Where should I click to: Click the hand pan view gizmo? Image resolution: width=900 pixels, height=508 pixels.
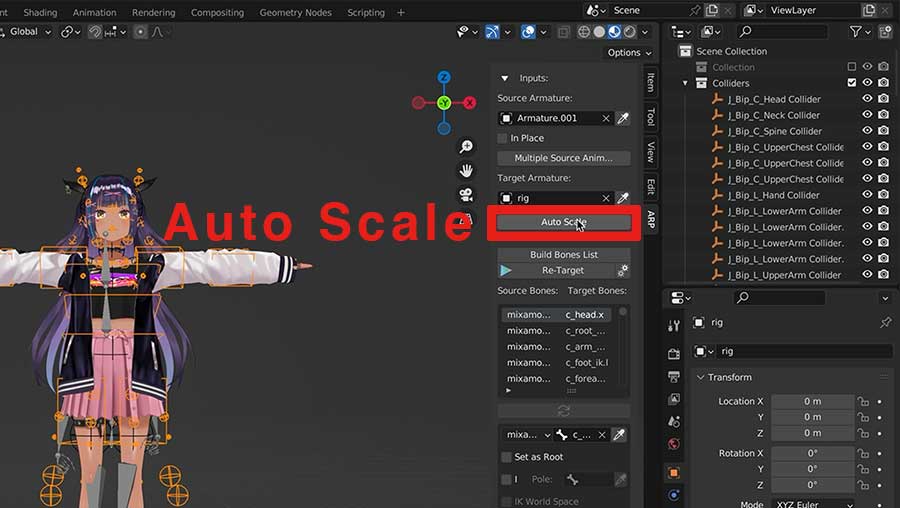point(466,170)
